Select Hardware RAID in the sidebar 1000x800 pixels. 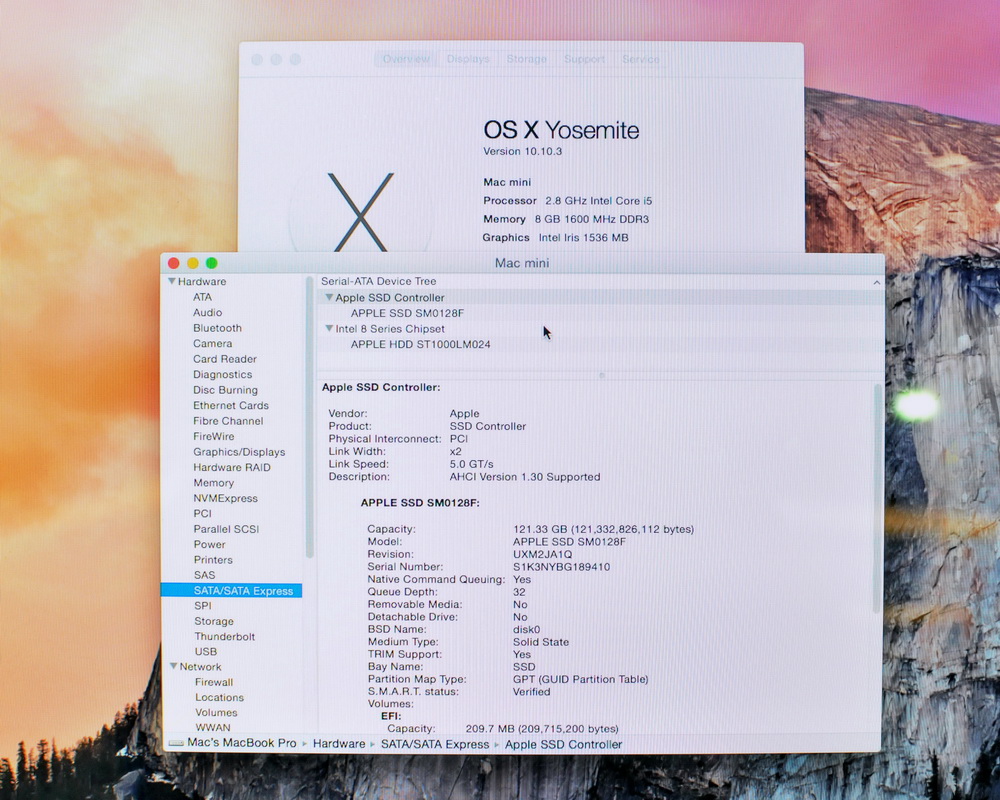tap(232, 467)
